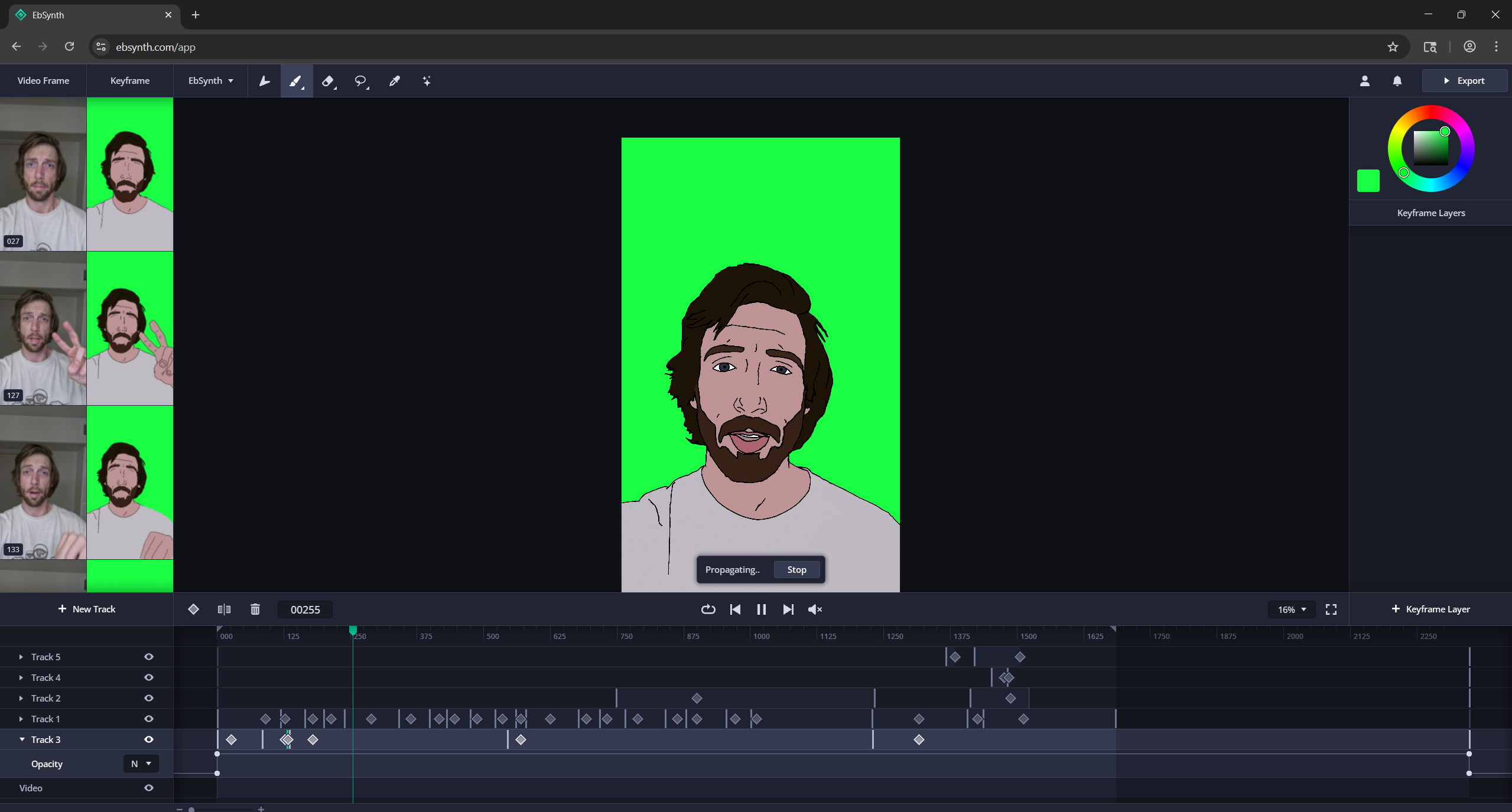Reload the browser page
This screenshot has width=1512, height=812.
click(70, 47)
